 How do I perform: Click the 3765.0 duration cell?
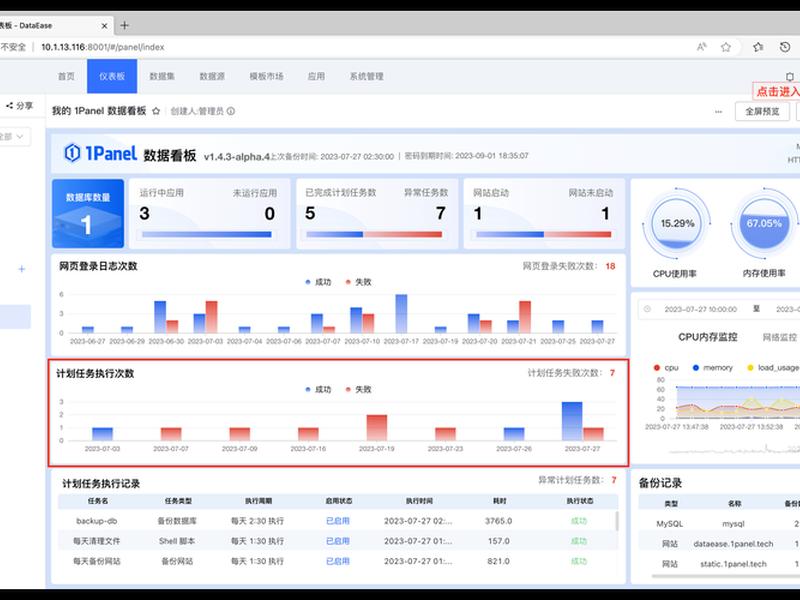click(498, 521)
